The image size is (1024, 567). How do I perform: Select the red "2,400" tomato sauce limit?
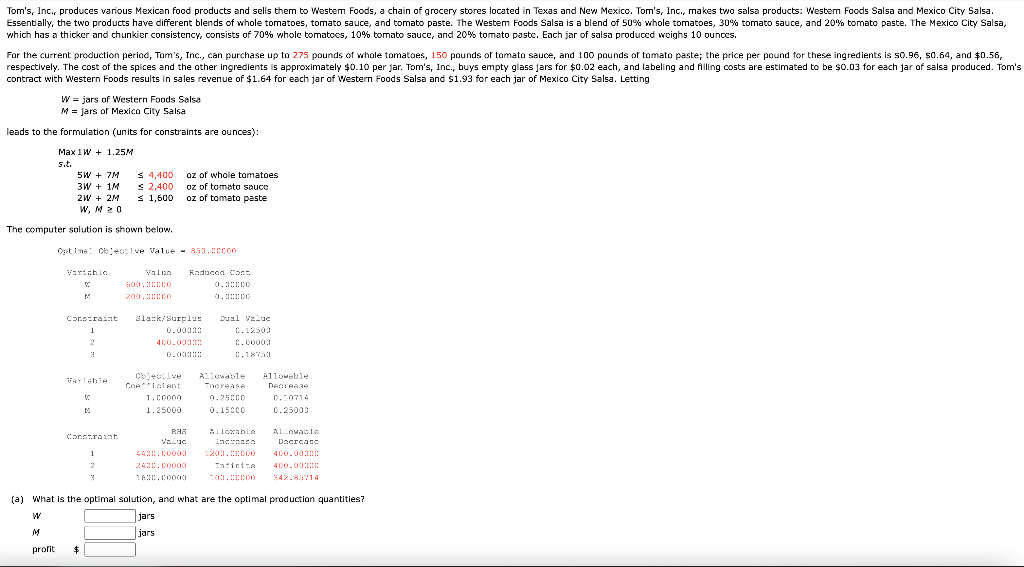point(161,187)
